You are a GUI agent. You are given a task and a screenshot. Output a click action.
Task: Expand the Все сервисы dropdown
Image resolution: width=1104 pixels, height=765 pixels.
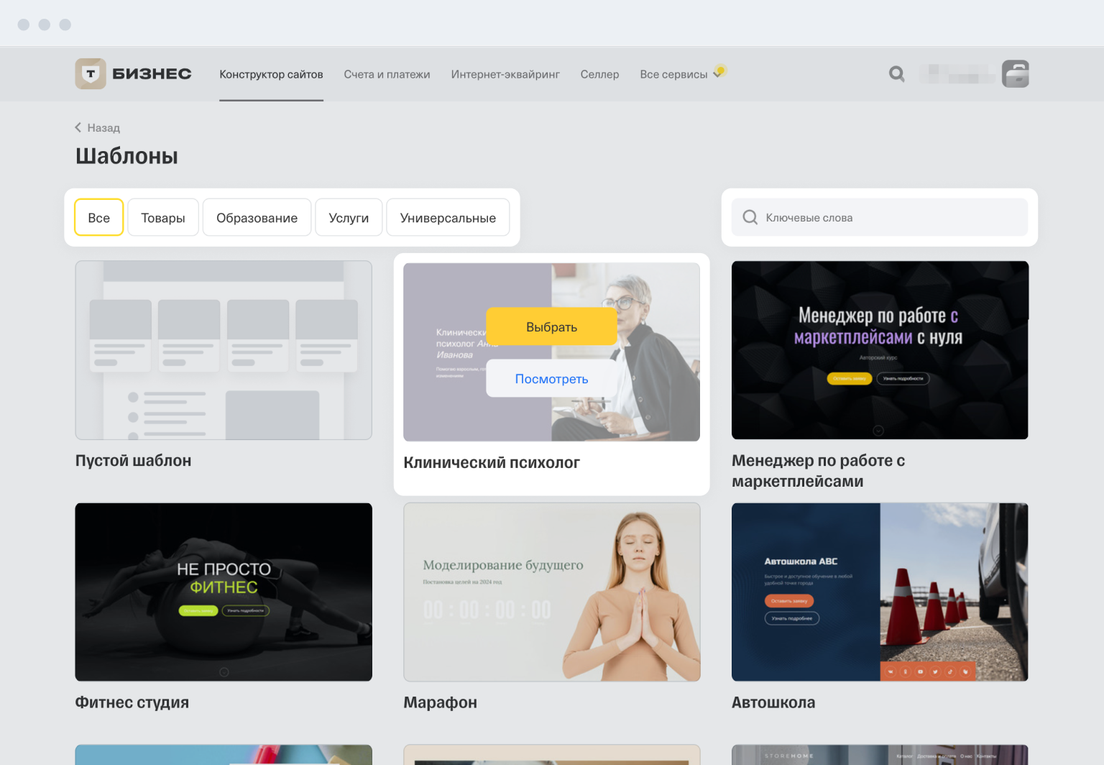[681, 74]
